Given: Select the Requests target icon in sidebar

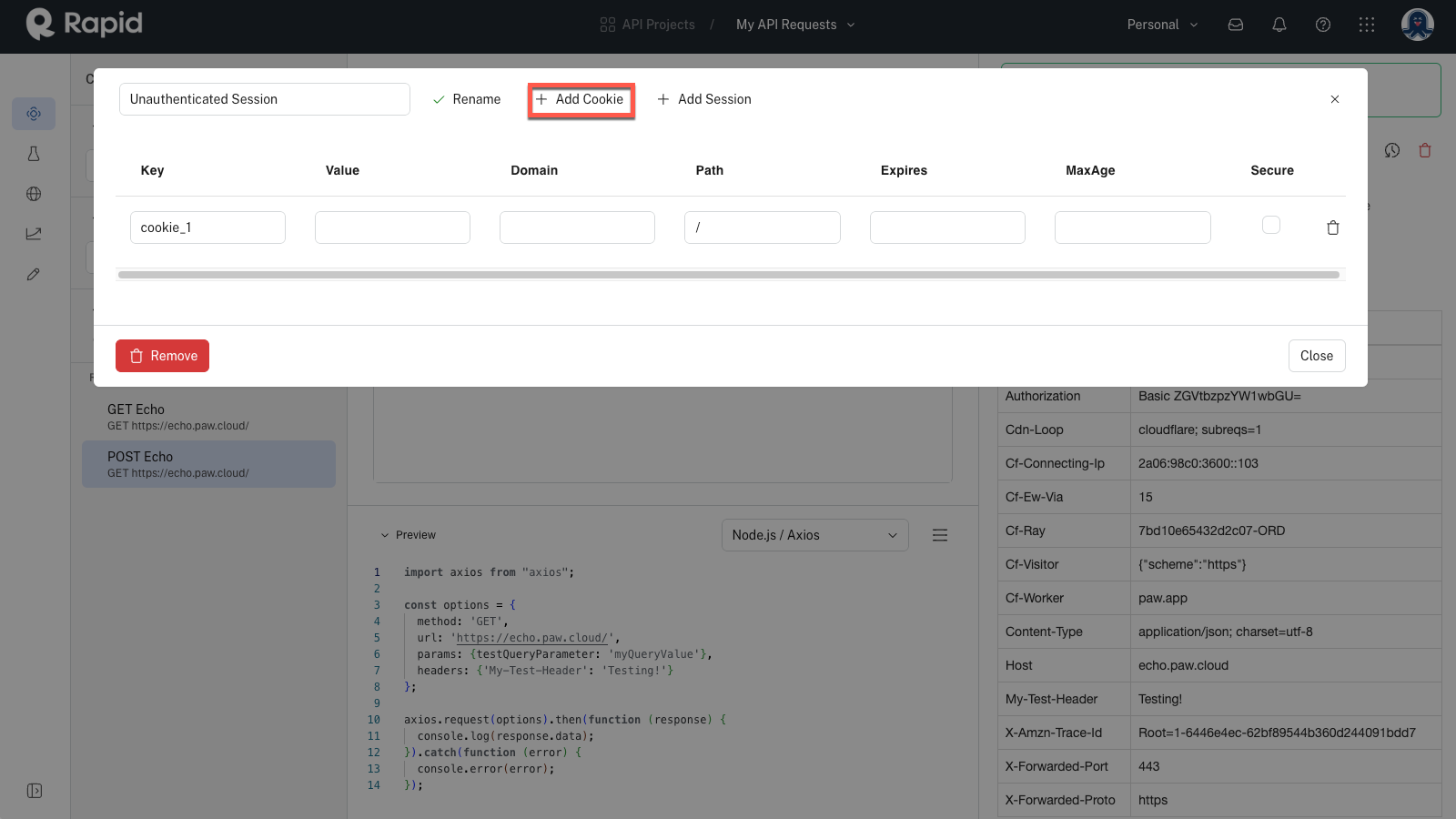Looking at the screenshot, I should pyautogui.click(x=34, y=114).
